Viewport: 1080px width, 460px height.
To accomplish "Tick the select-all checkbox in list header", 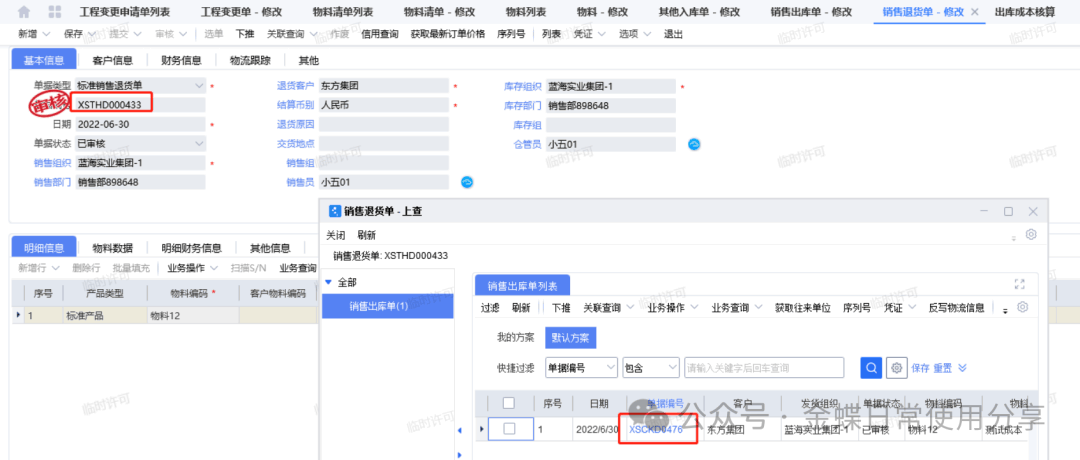I will (x=509, y=403).
